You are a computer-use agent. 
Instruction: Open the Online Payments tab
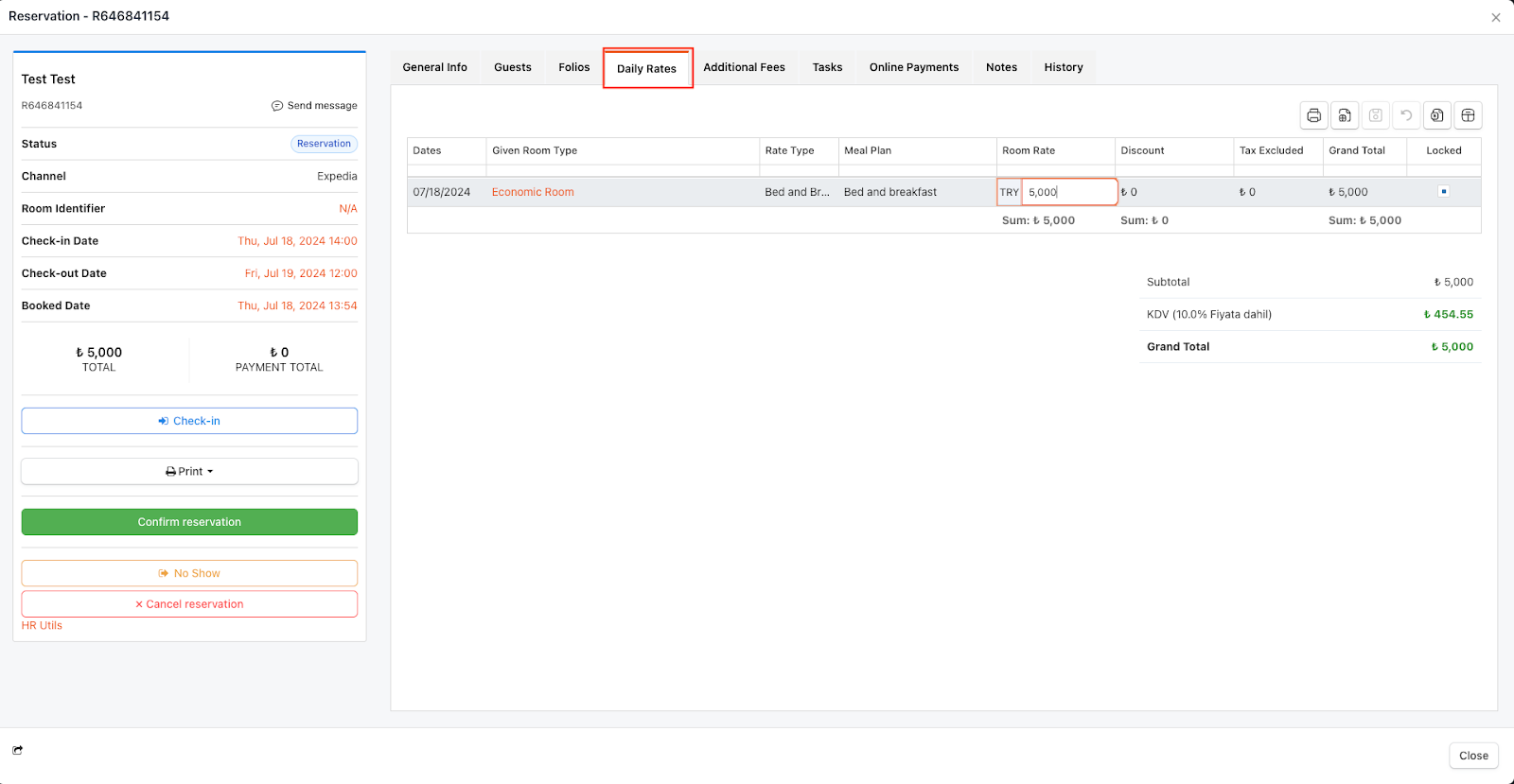(x=913, y=67)
